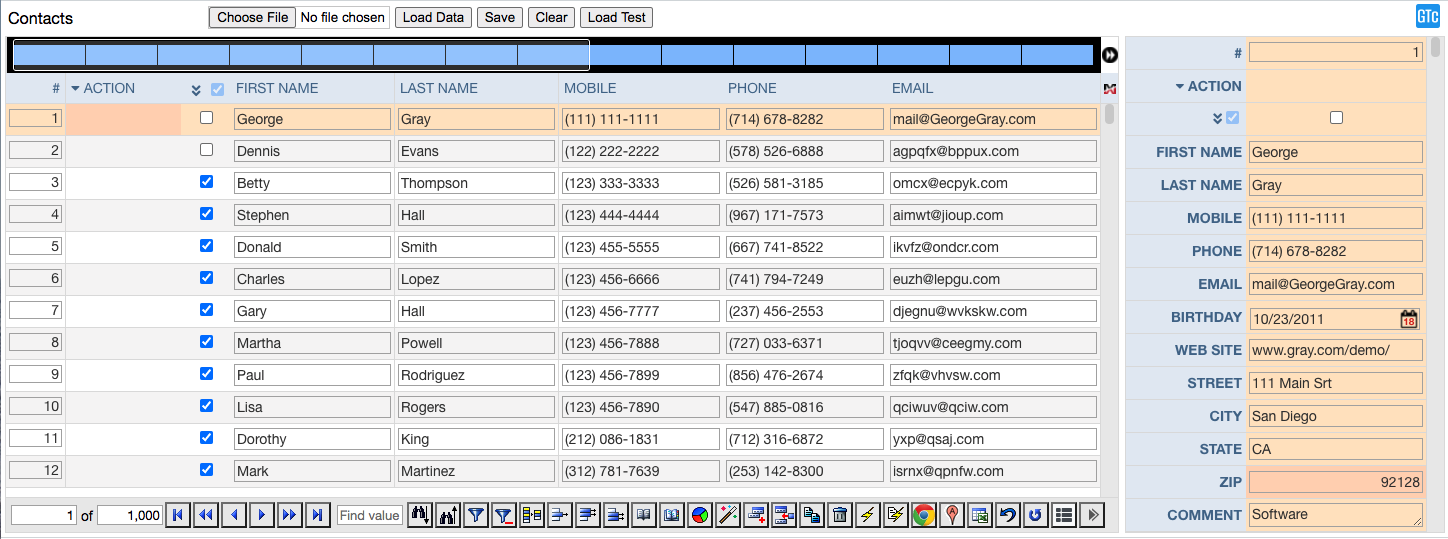Check the checkbox for George Gray's row
Image resolution: width=1448 pixels, height=539 pixels.
207,118
